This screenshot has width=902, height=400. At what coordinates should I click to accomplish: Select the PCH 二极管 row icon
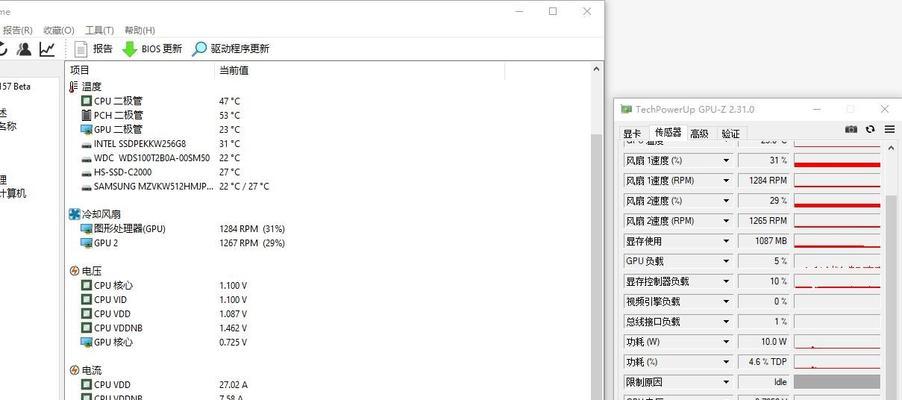(86, 115)
